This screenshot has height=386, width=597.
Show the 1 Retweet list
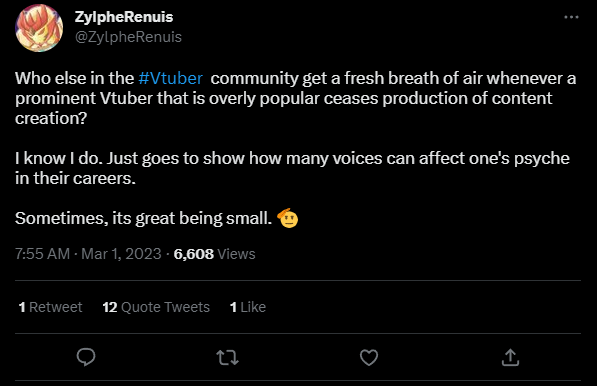pos(50,307)
